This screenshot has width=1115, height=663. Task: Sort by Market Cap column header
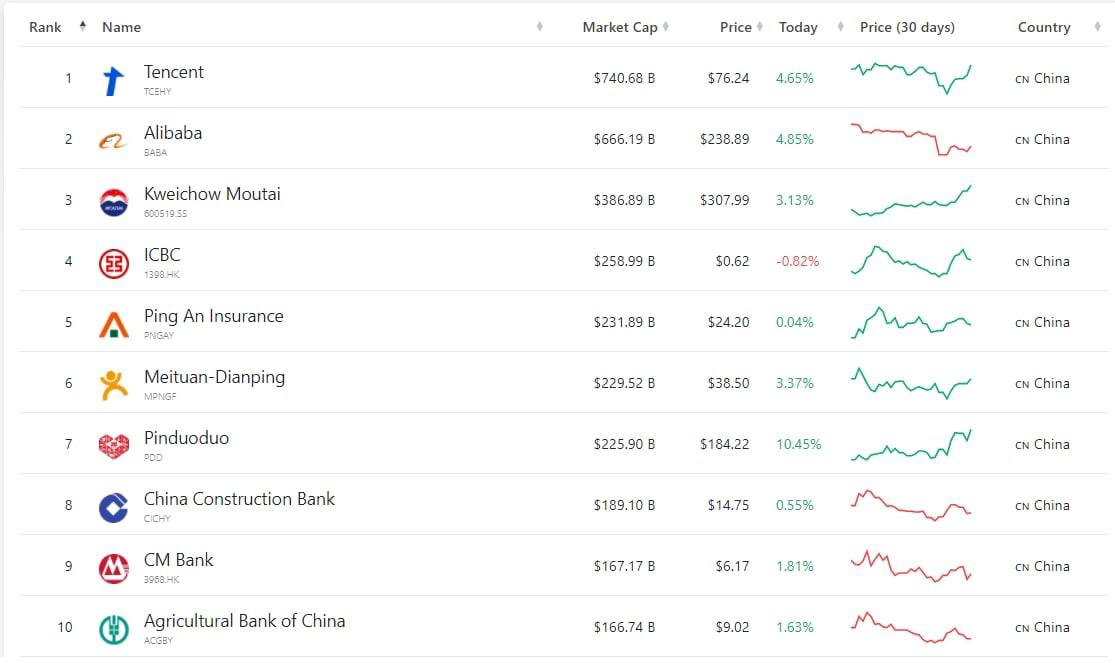620,27
